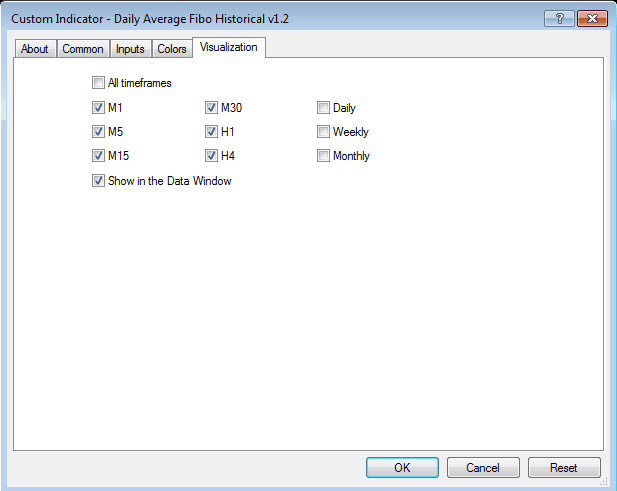617x491 pixels.
Task: Uncheck the M1 timeframe
Action: (x=98, y=107)
